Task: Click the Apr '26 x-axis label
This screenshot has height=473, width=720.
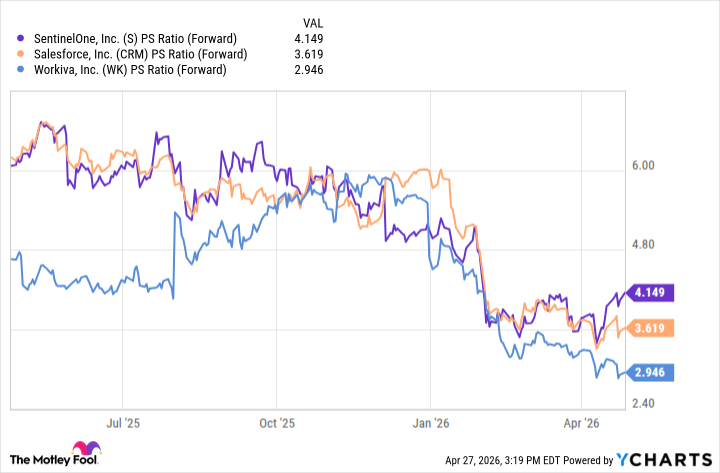Action: click(582, 424)
